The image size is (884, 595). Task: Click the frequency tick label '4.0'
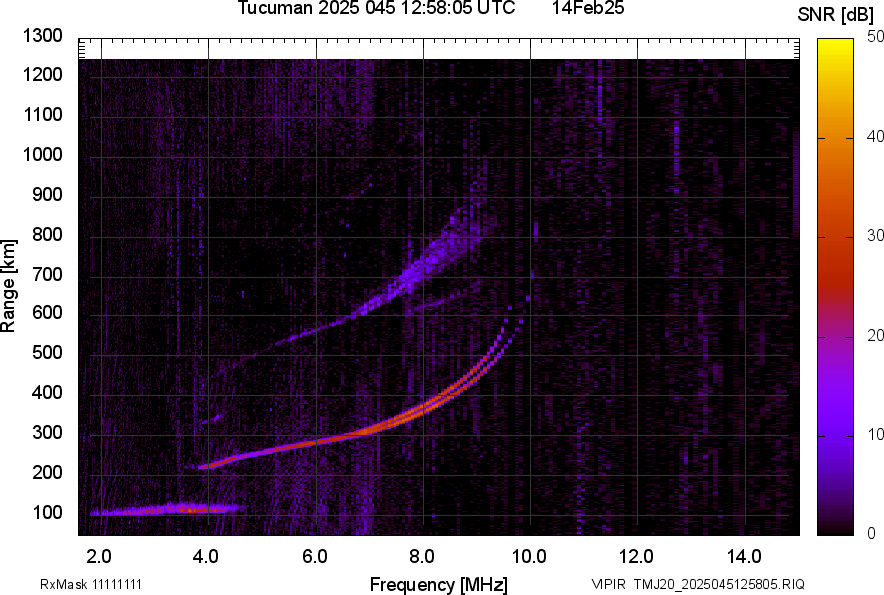click(205, 557)
